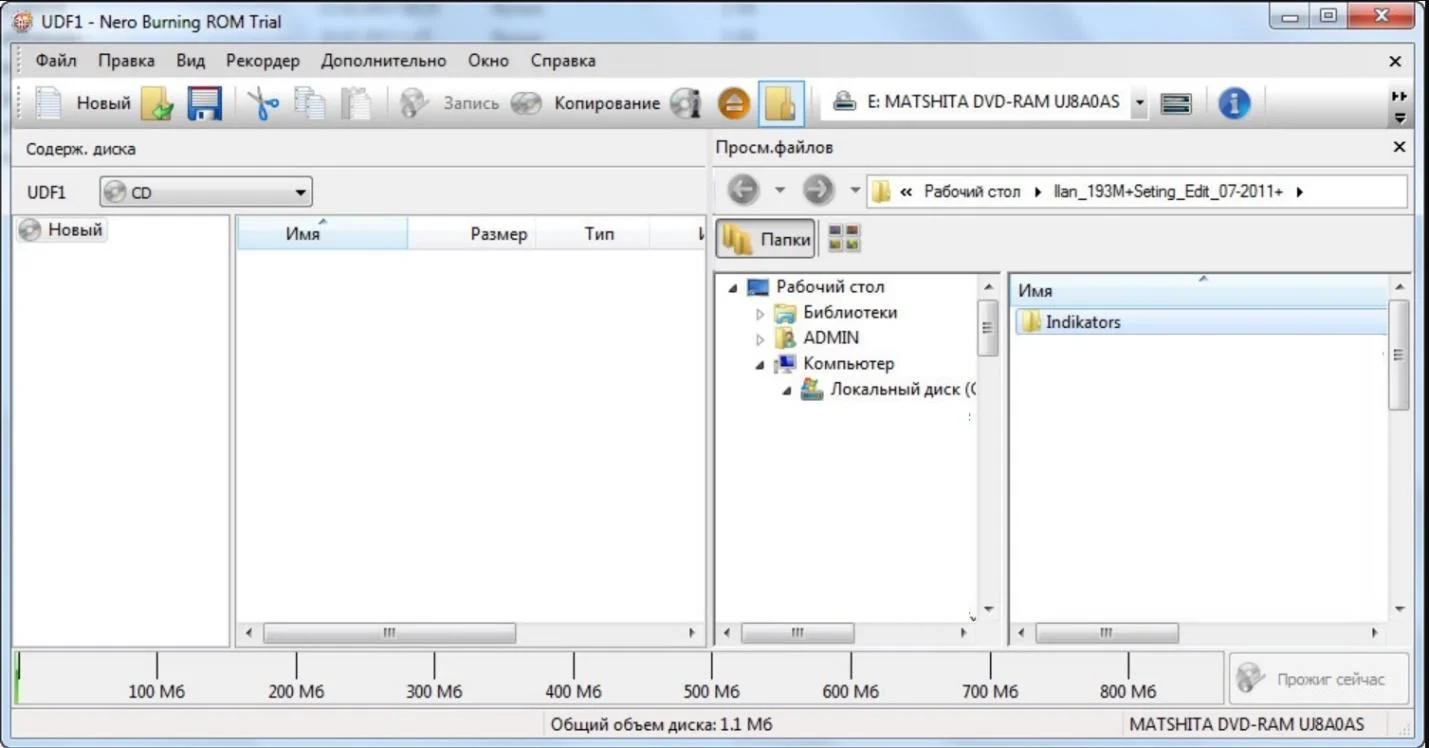Toggle the Папки folders button
Image resolution: width=1429 pixels, height=748 pixels.
(766, 239)
